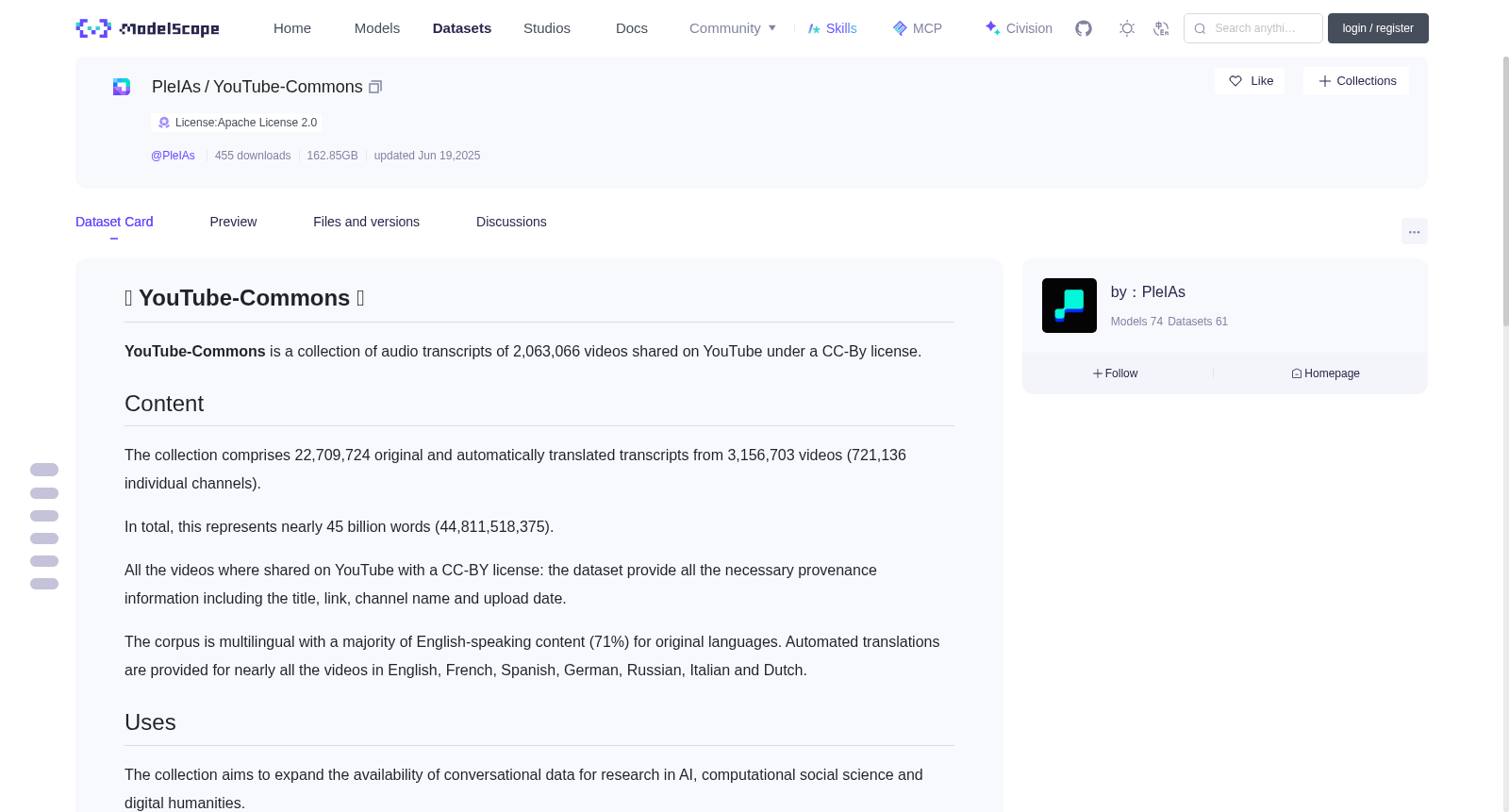This screenshot has height=812, width=1509.
Task: Click the Civision star icon
Action: coord(992,28)
